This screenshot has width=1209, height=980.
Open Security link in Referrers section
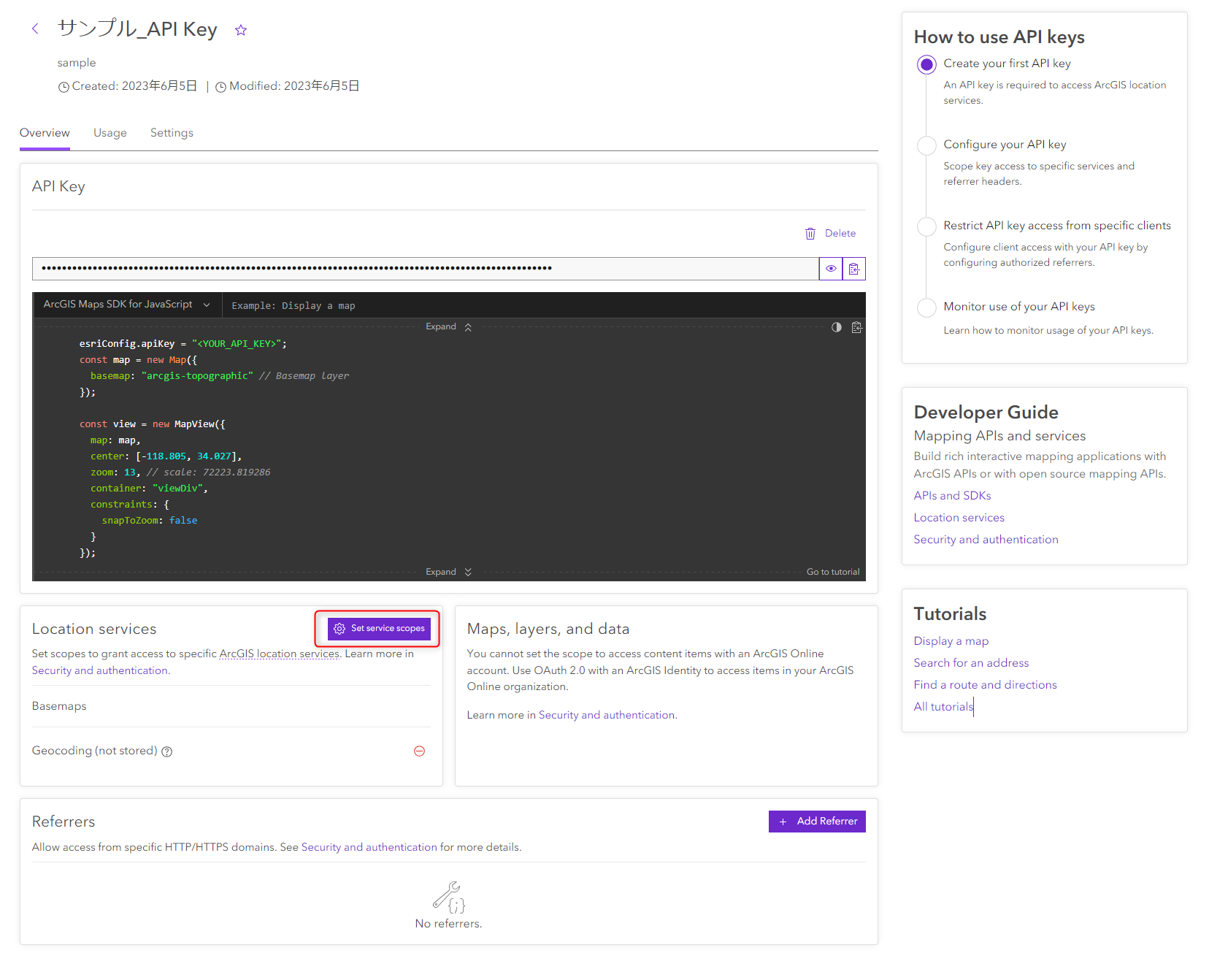pyautogui.click(x=369, y=847)
